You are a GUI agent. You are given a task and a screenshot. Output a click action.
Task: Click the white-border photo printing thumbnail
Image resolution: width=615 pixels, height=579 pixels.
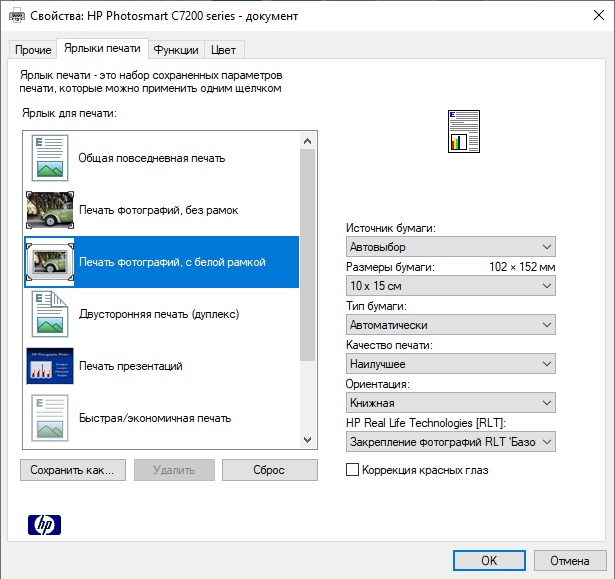50,262
